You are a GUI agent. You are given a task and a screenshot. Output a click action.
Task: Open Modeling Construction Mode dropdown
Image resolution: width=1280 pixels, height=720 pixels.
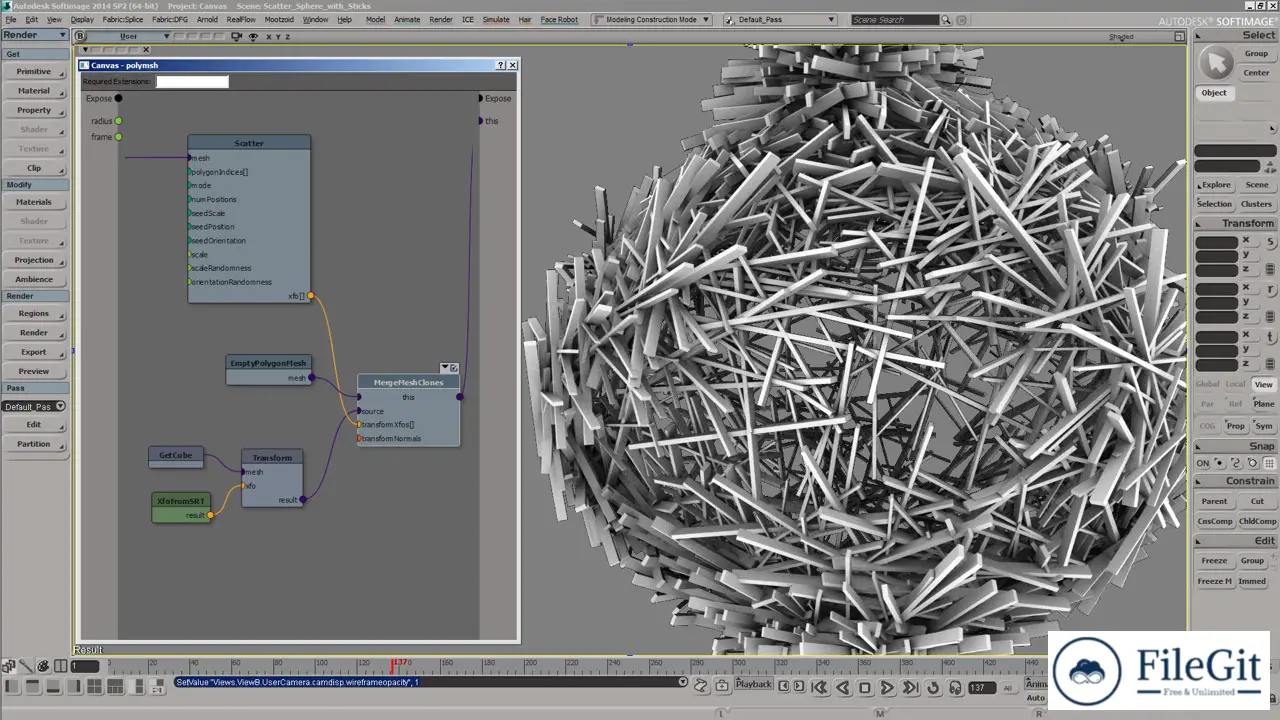click(650, 19)
